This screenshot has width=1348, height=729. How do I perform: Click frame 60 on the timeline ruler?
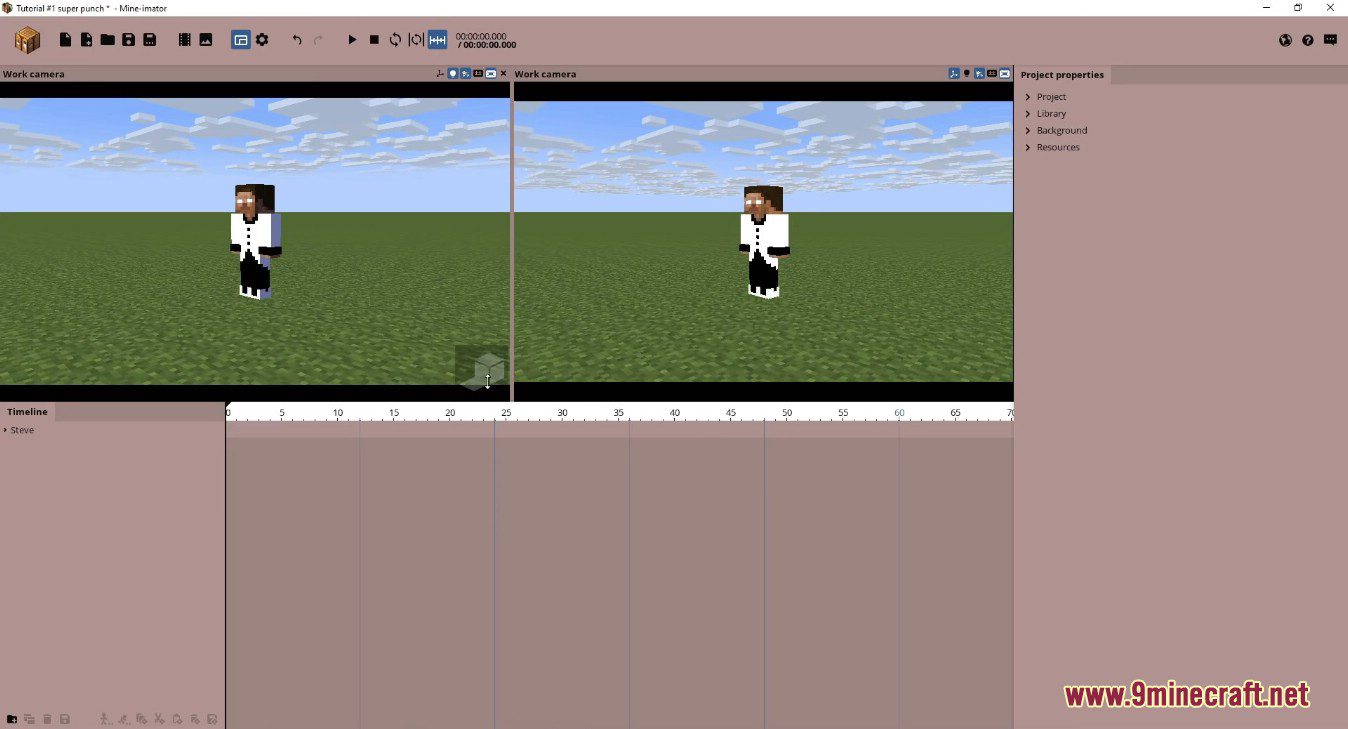click(899, 414)
